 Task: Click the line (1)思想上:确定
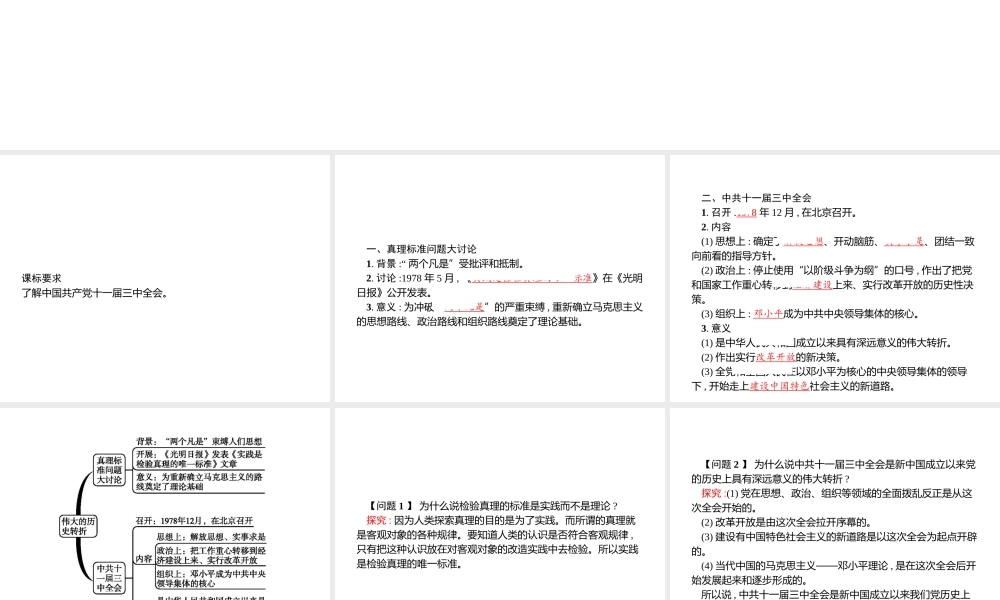[838, 241]
